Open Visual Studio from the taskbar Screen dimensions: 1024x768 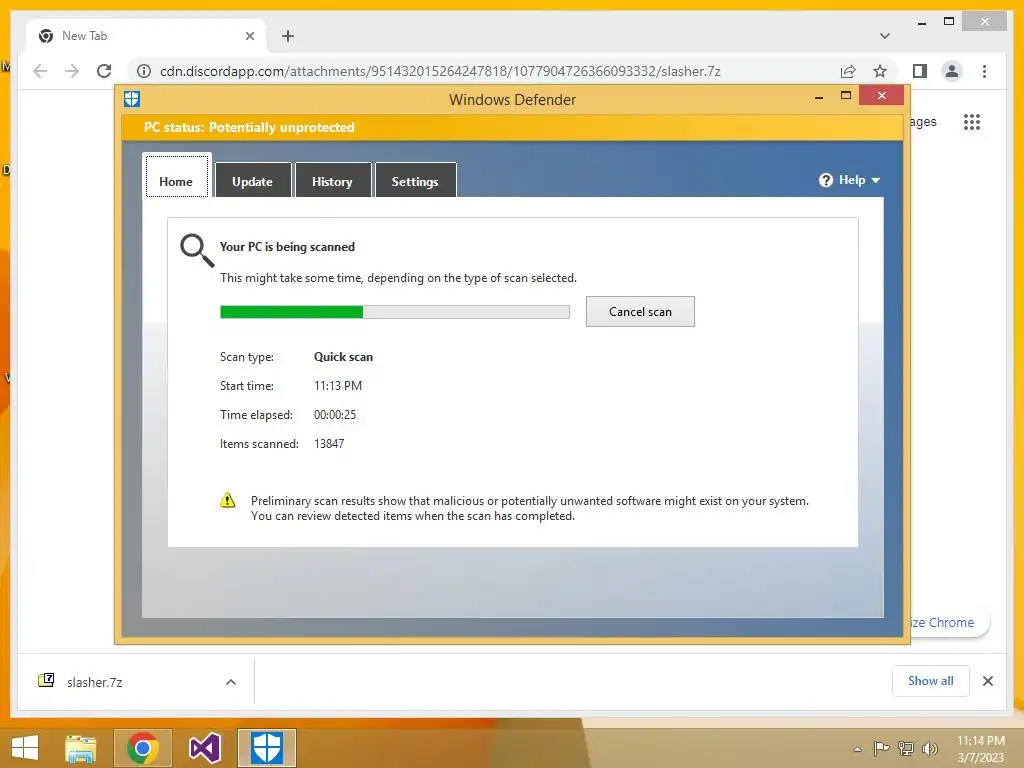pyautogui.click(x=204, y=748)
